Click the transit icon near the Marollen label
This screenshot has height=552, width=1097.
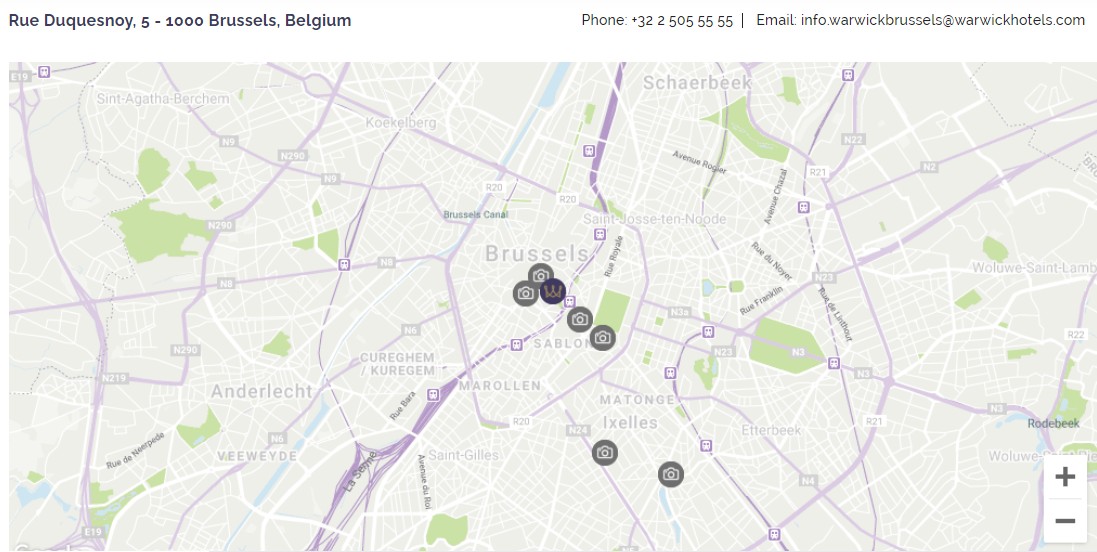tap(433, 395)
